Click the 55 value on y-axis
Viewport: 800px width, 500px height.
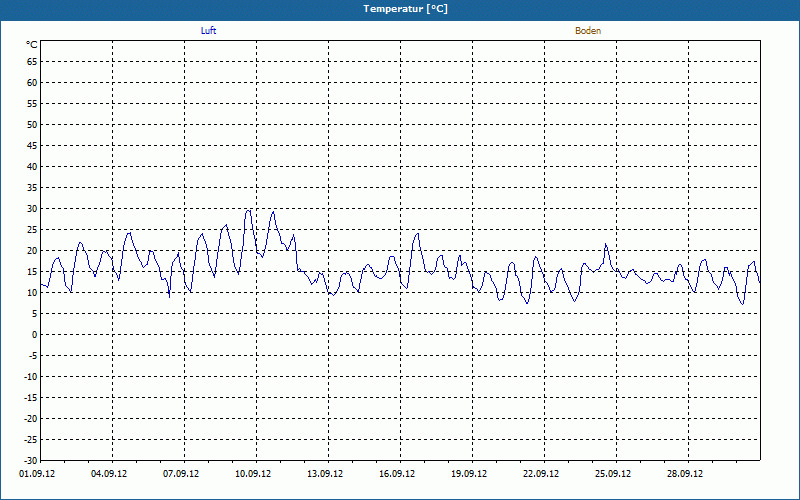point(32,104)
